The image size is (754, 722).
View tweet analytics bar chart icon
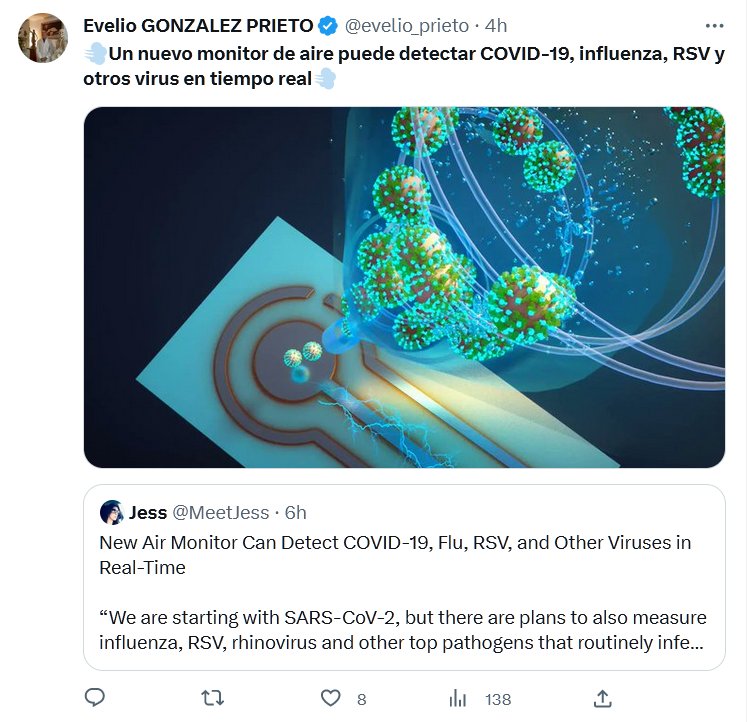pos(458,698)
